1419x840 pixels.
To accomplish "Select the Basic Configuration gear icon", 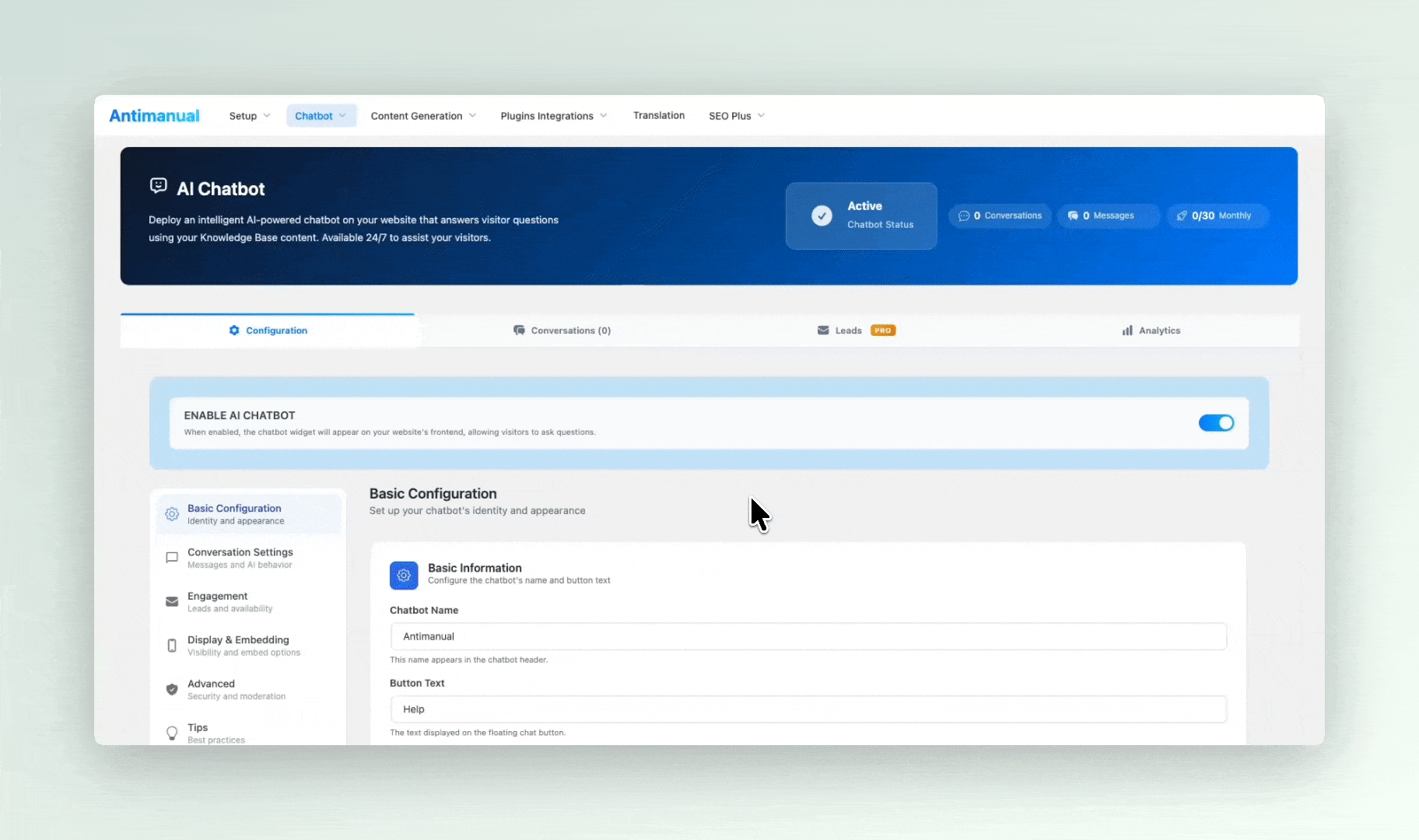I will coord(172,513).
